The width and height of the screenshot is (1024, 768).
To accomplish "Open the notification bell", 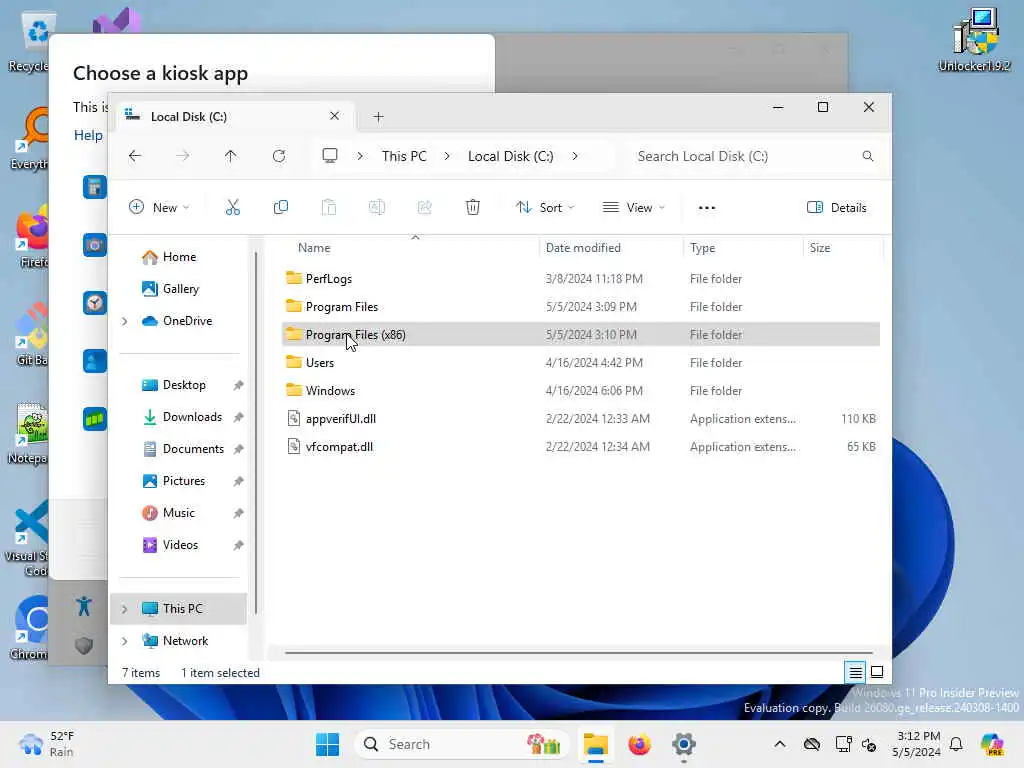I will (956, 744).
